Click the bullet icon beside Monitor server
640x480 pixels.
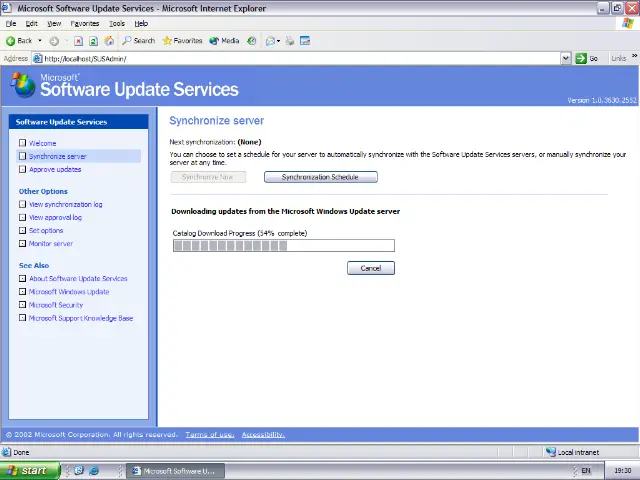click(22, 243)
